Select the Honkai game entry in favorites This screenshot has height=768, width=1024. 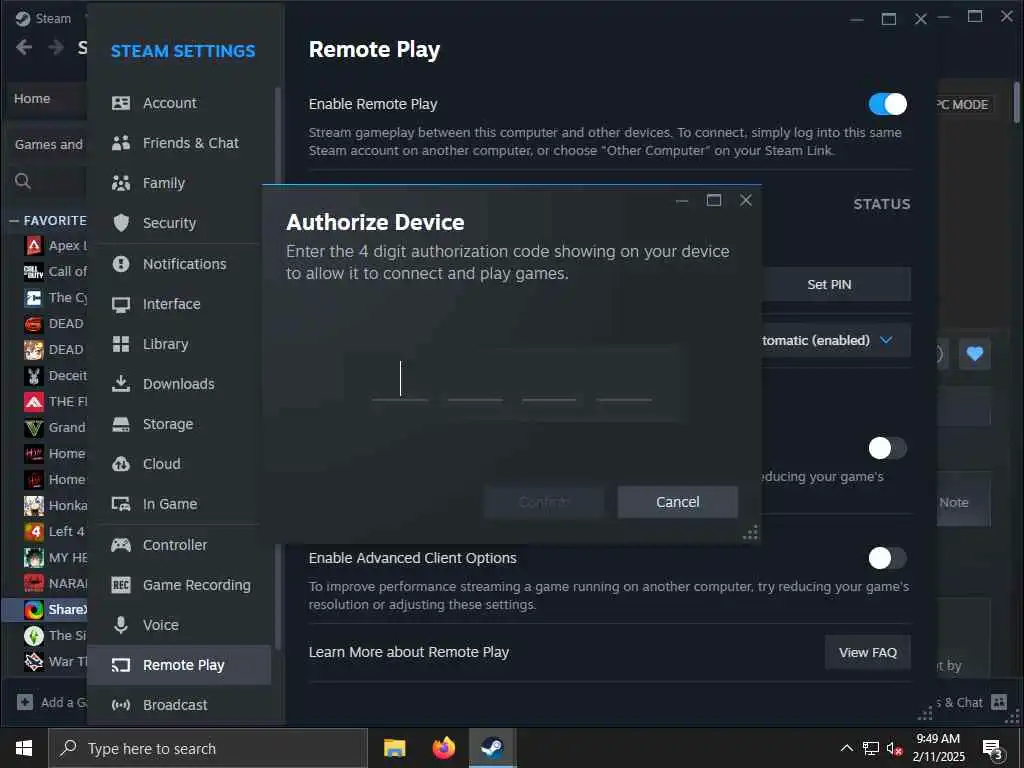click(x=55, y=505)
